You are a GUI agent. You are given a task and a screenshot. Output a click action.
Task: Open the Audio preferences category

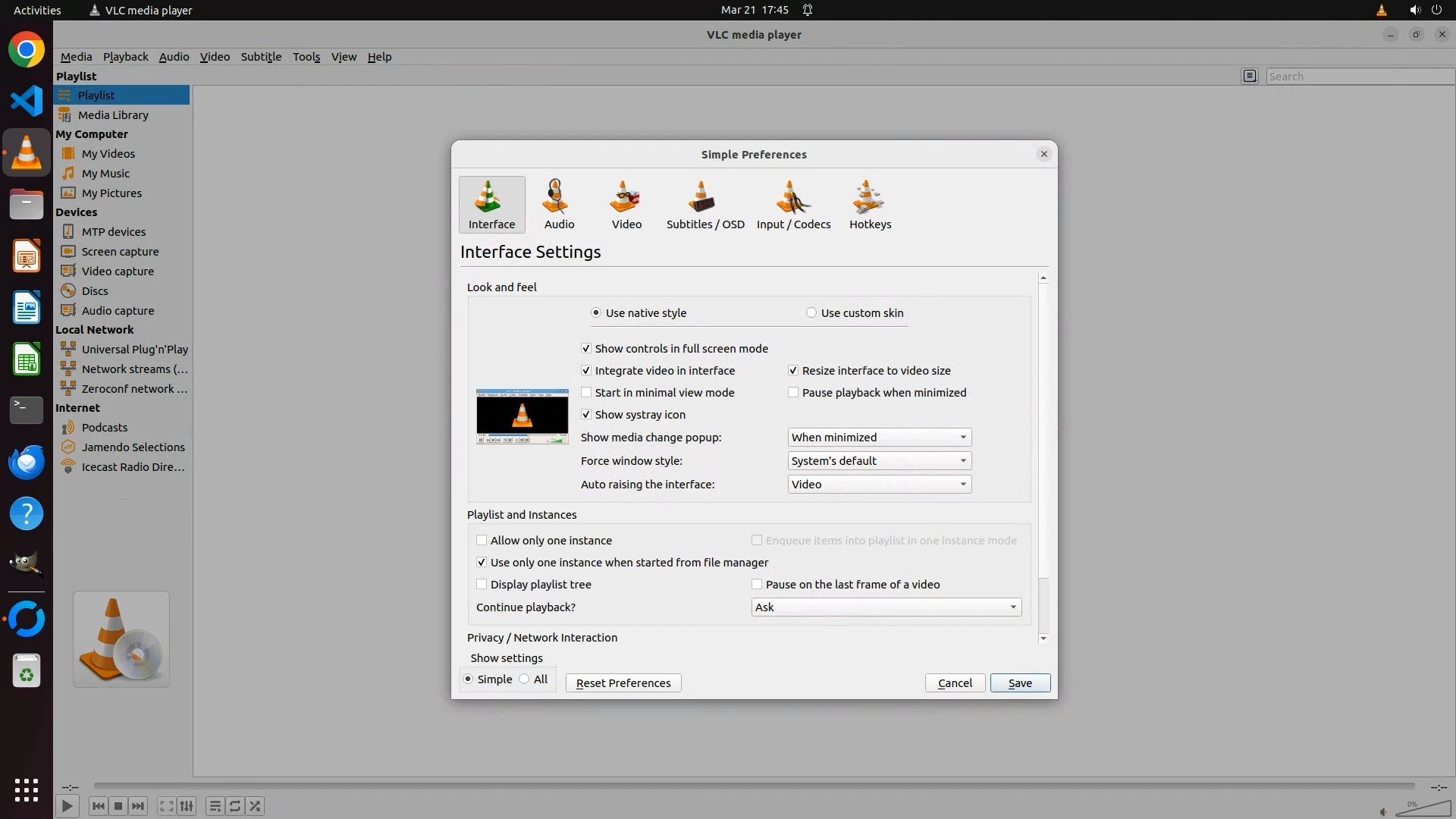(x=559, y=204)
